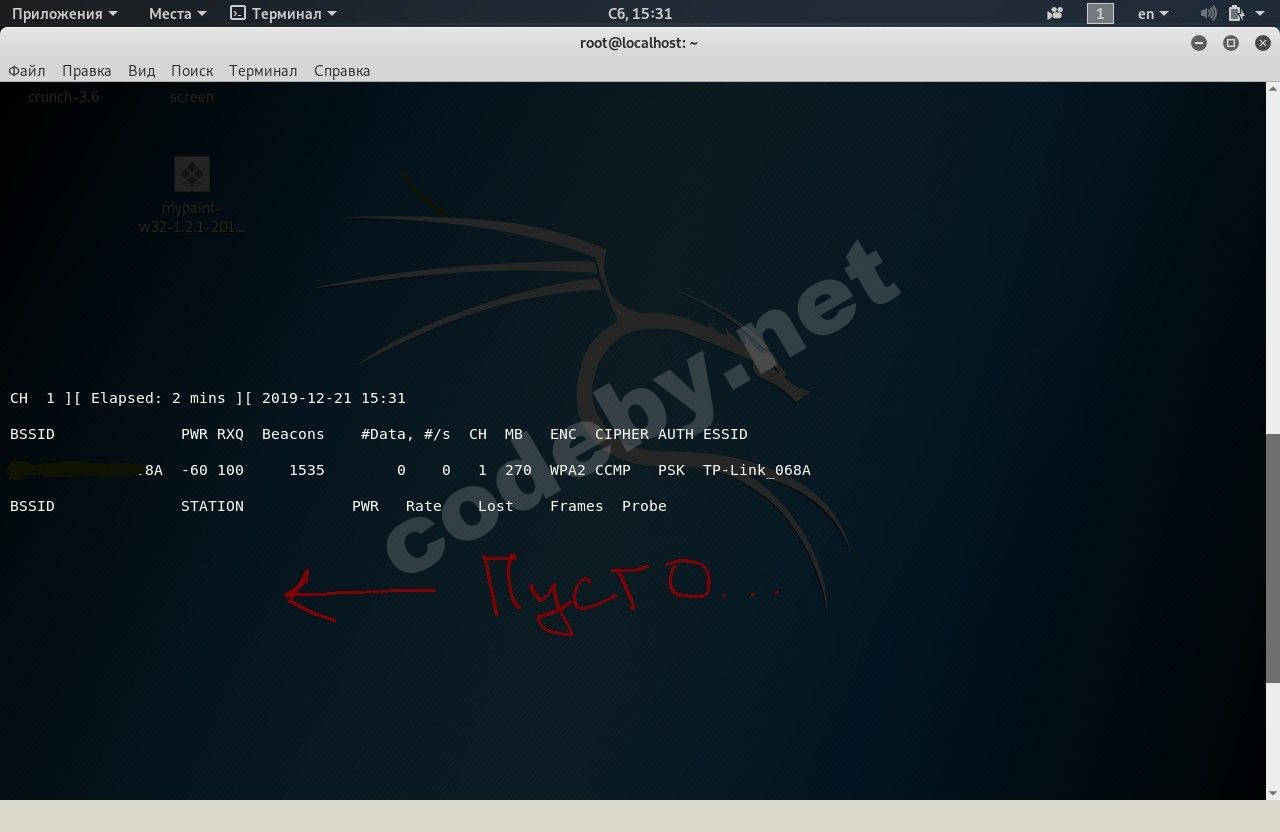Click the MB column header
The height and width of the screenshot is (832, 1280).
pos(514,434)
